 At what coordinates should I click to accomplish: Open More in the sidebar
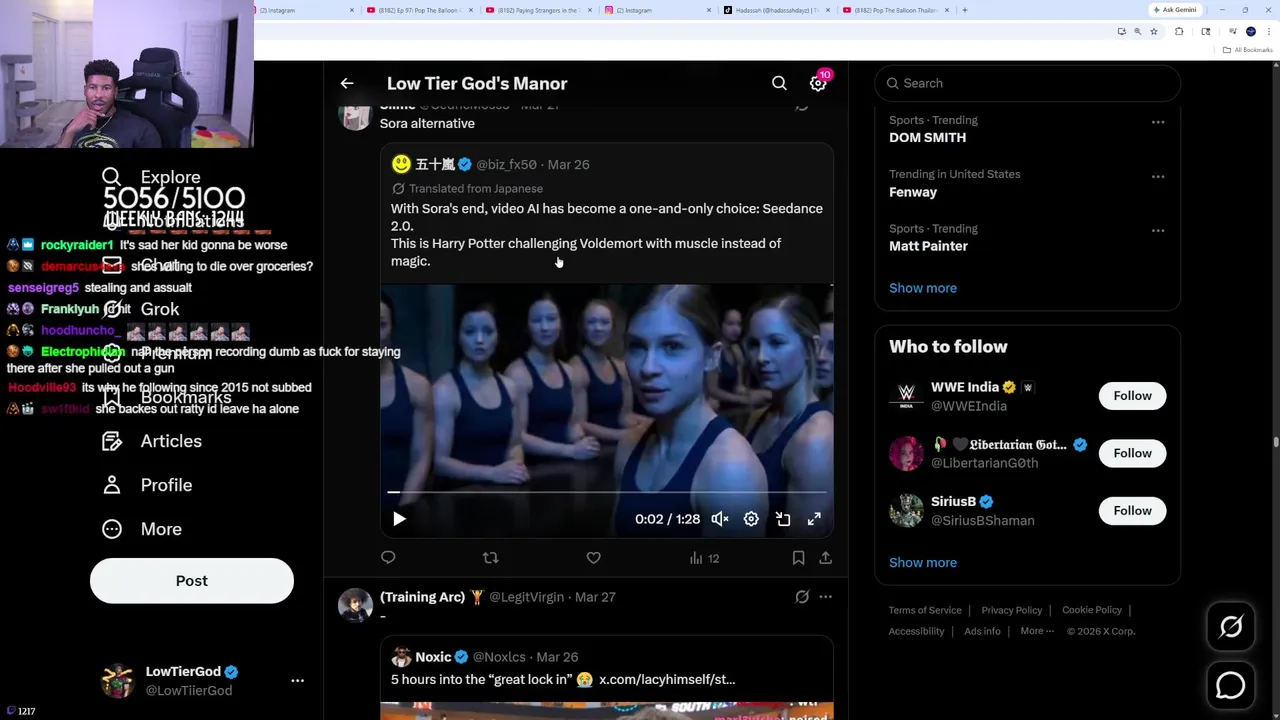coord(142,529)
